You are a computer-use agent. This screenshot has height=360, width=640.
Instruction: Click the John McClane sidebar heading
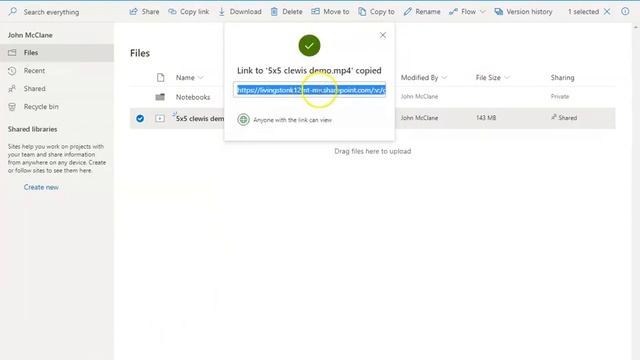coord(30,35)
